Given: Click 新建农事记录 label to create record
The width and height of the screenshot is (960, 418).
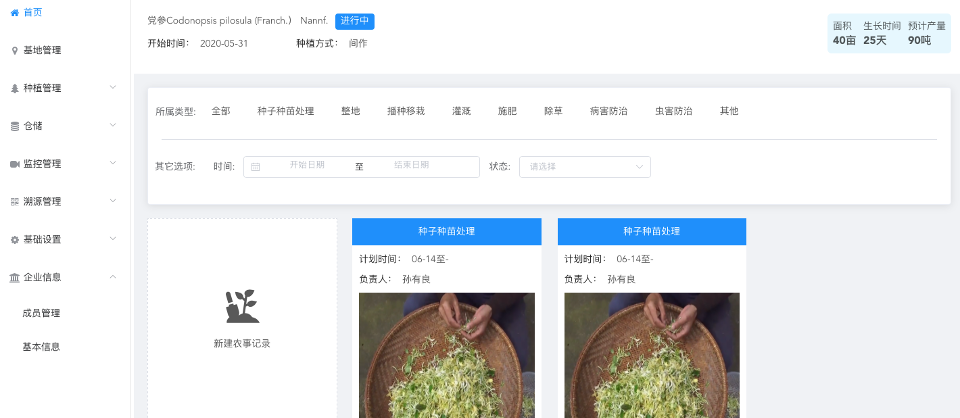Looking at the screenshot, I should pyautogui.click(x=242, y=344).
